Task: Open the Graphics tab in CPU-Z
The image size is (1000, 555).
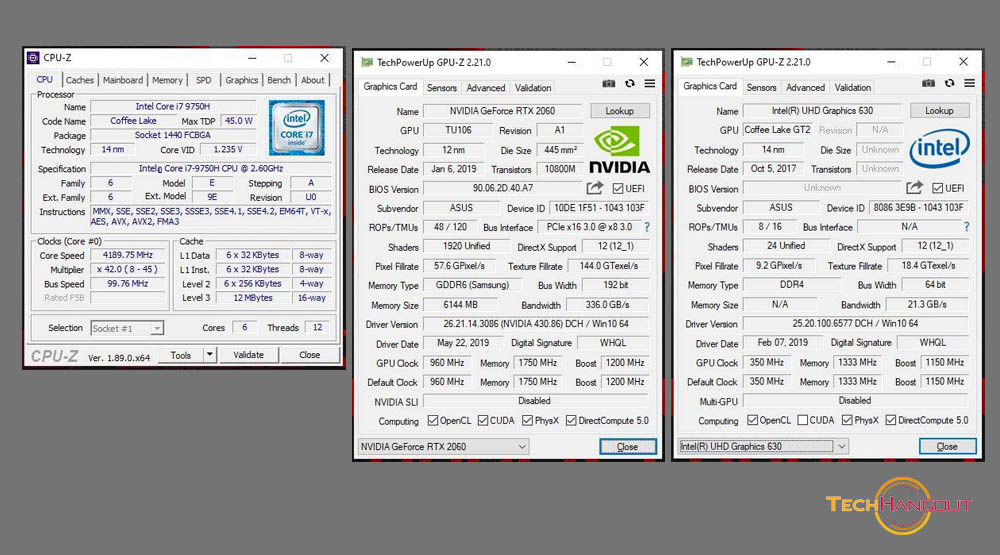Action: pyautogui.click(x=242, y=80)
